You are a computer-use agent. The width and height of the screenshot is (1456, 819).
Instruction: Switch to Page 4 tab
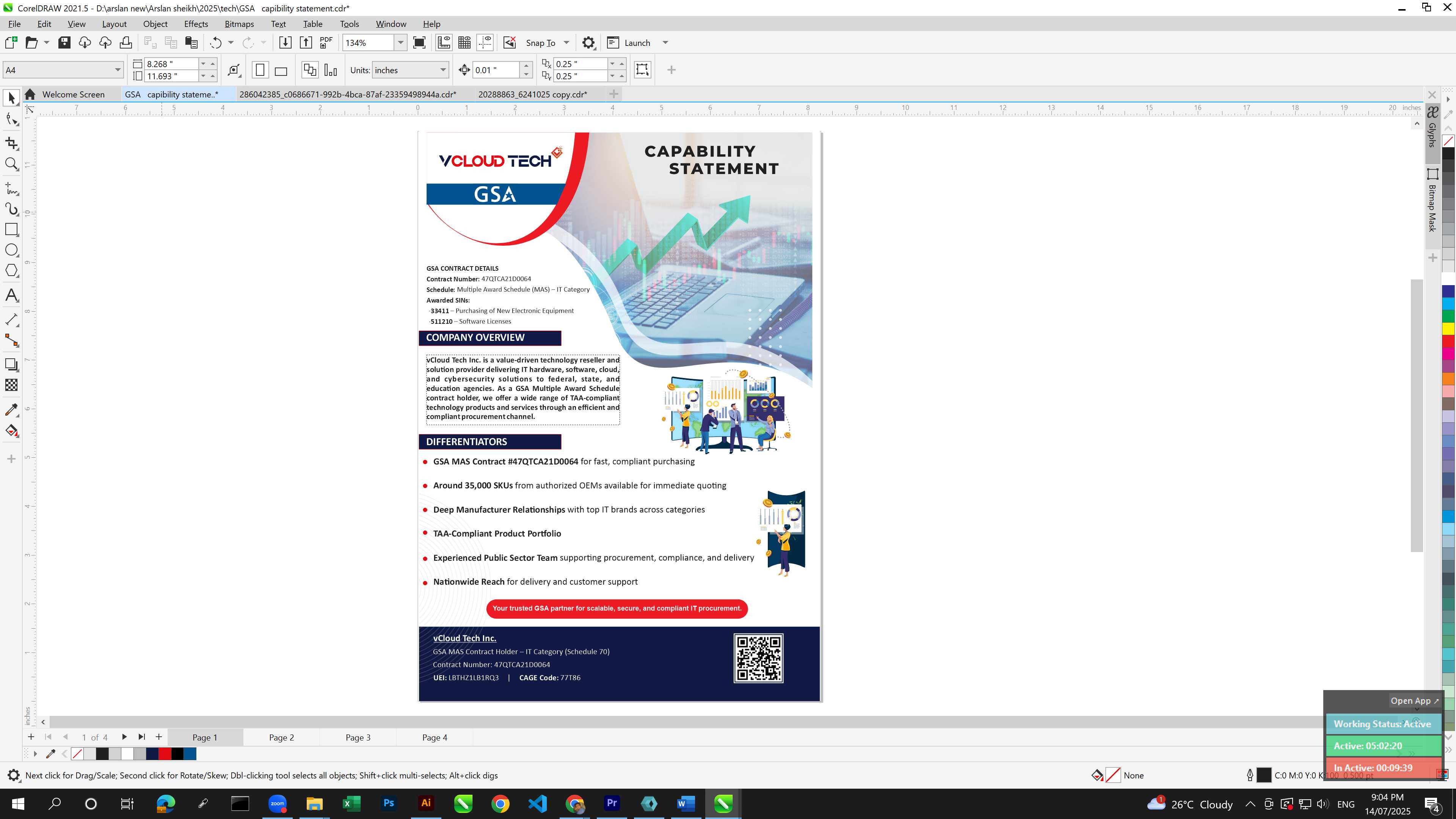click(x=435, y=737)
